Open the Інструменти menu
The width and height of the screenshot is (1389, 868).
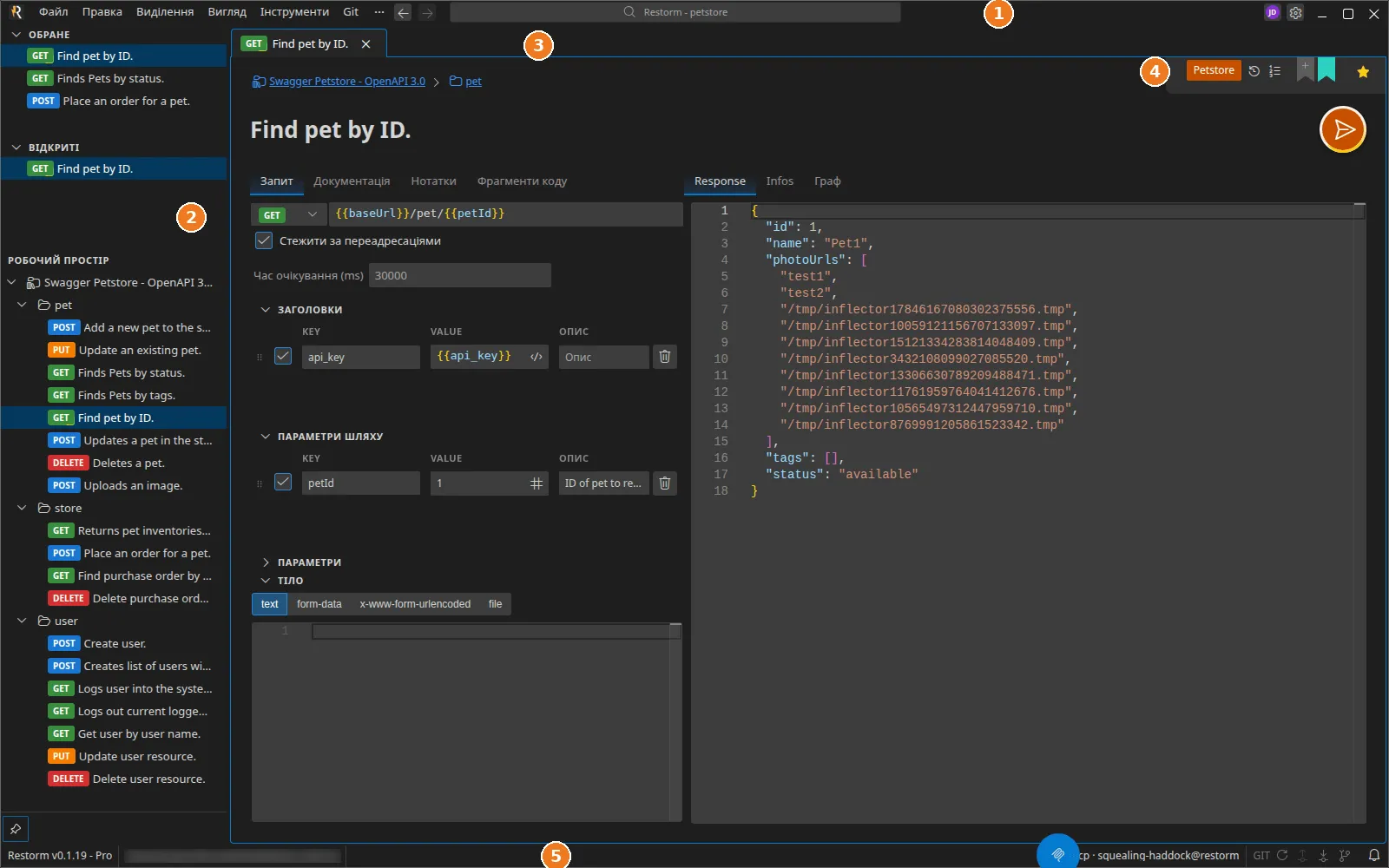[294, 12]
